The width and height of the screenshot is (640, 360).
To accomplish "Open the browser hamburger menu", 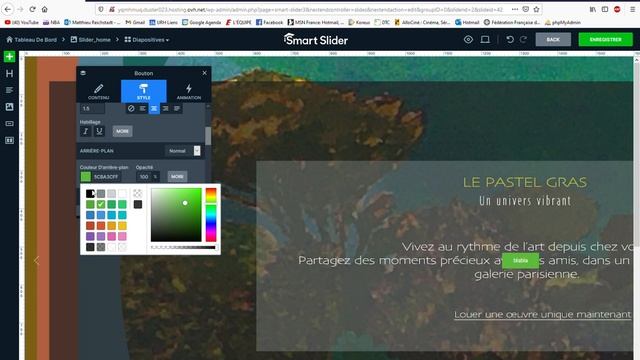I will point(632,9).
